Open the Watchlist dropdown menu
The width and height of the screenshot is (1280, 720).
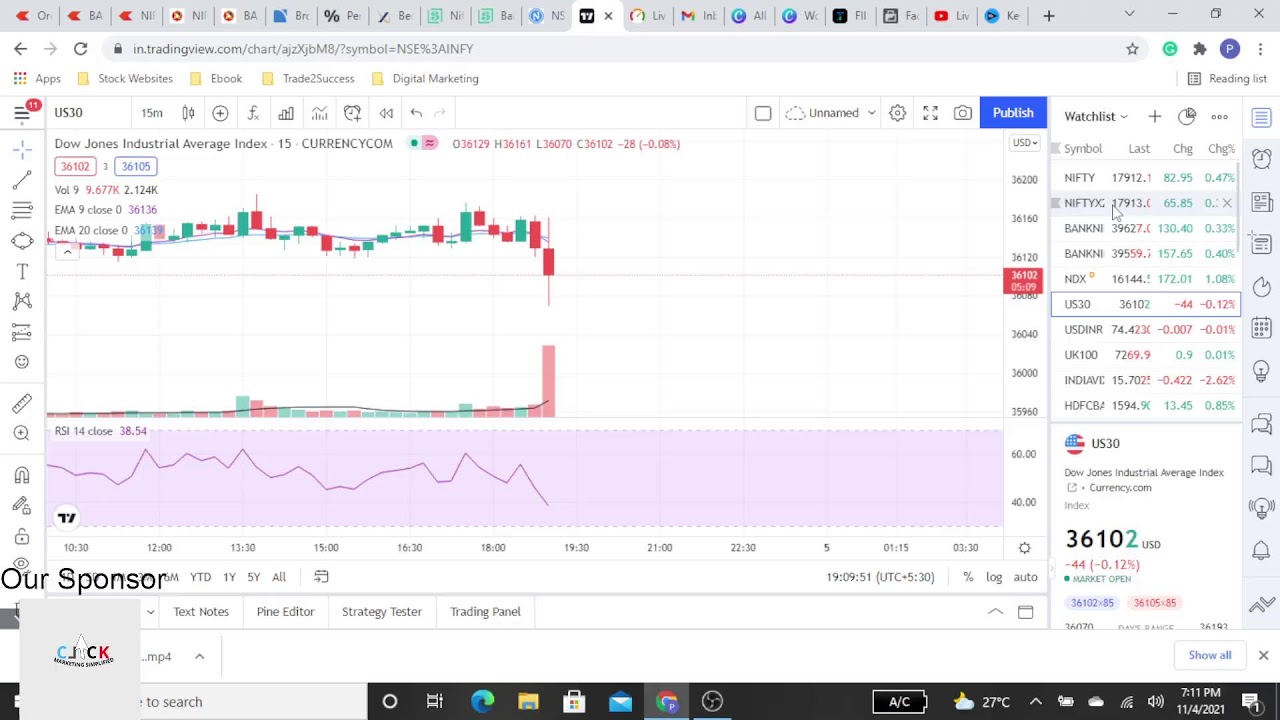pos(1096,117)
